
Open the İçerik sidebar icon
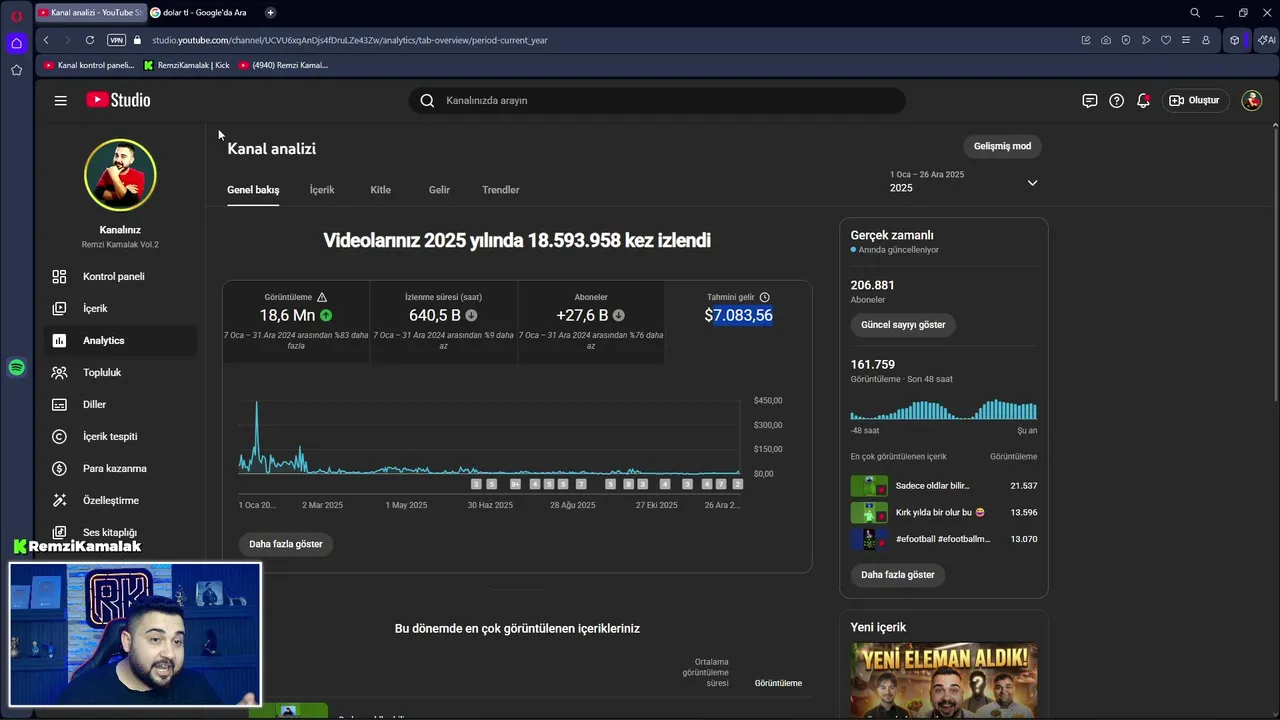coord(60,308)
